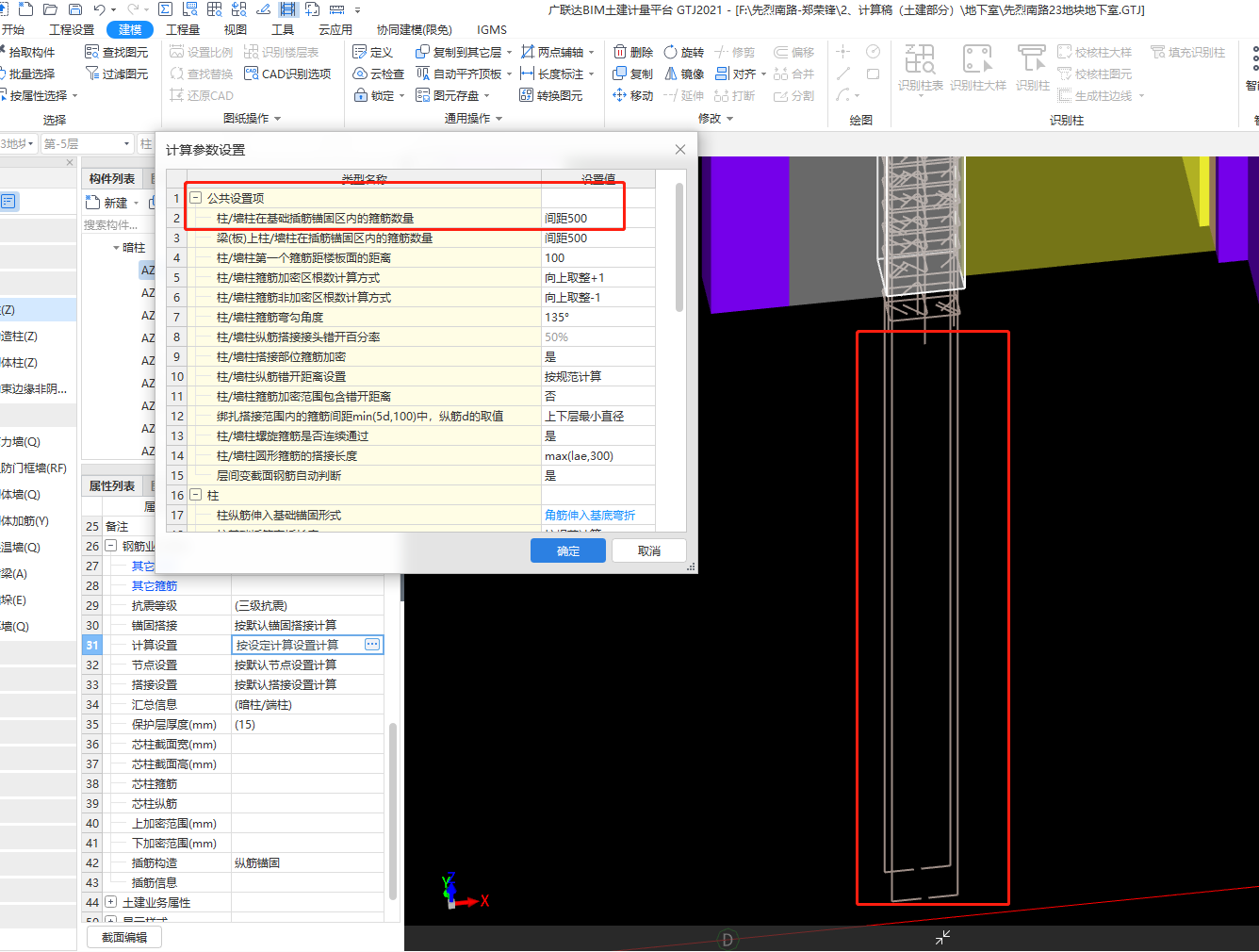Click the max(lae,300) value in row 14

598,455
